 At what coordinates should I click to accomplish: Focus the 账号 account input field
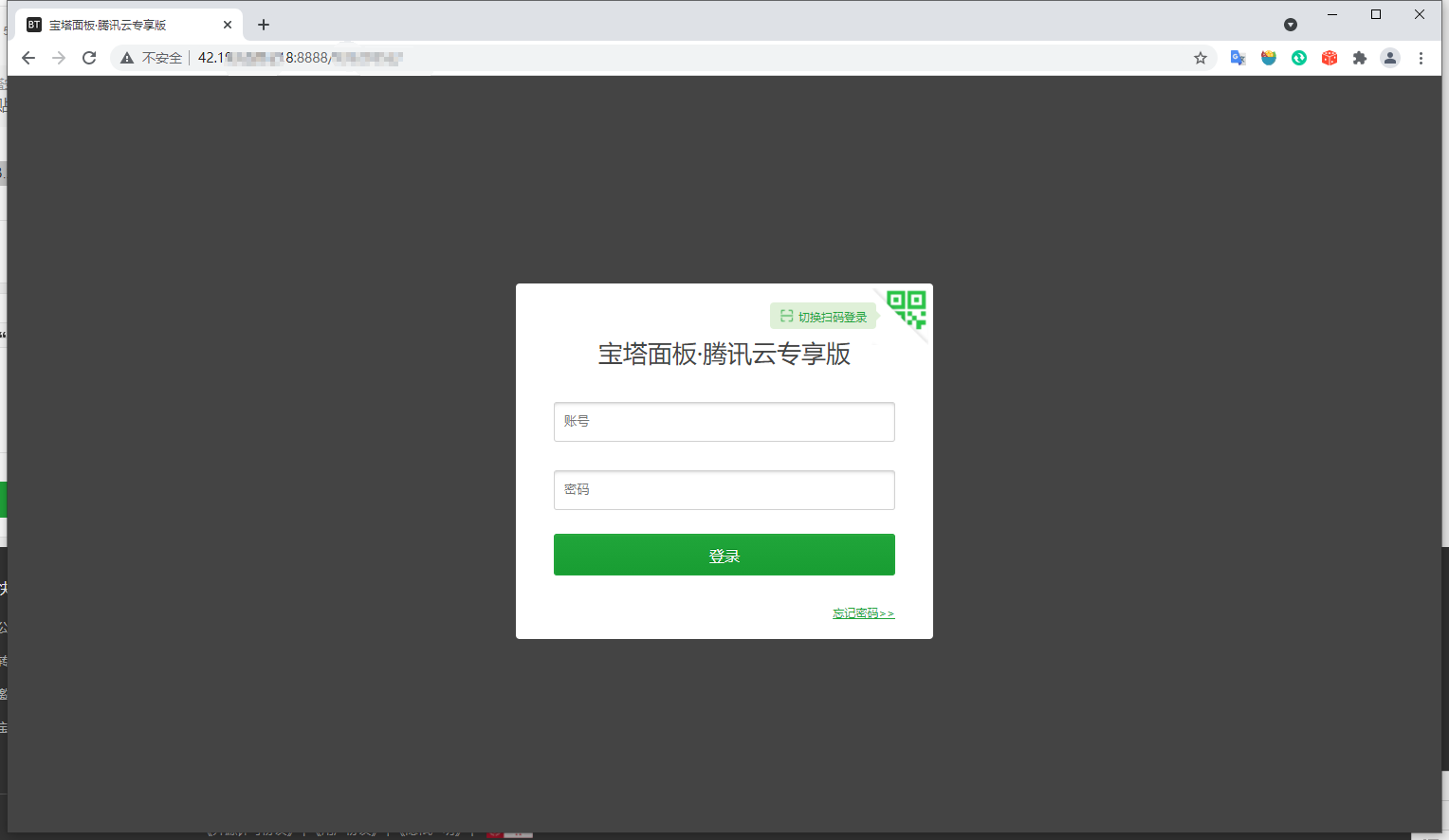click(724, 422)
